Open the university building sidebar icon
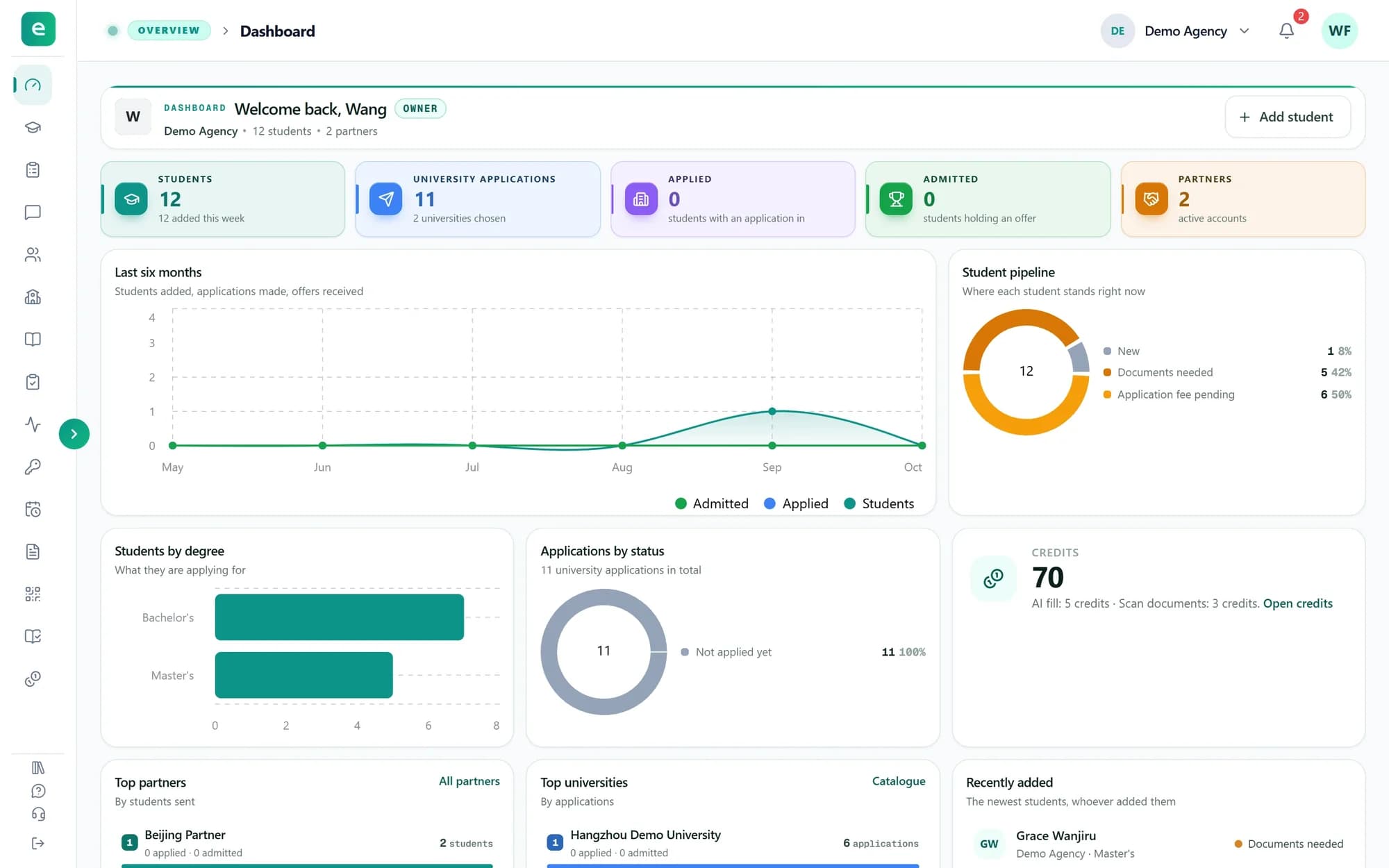1389x868 pixels. click(x=33, y=297)
